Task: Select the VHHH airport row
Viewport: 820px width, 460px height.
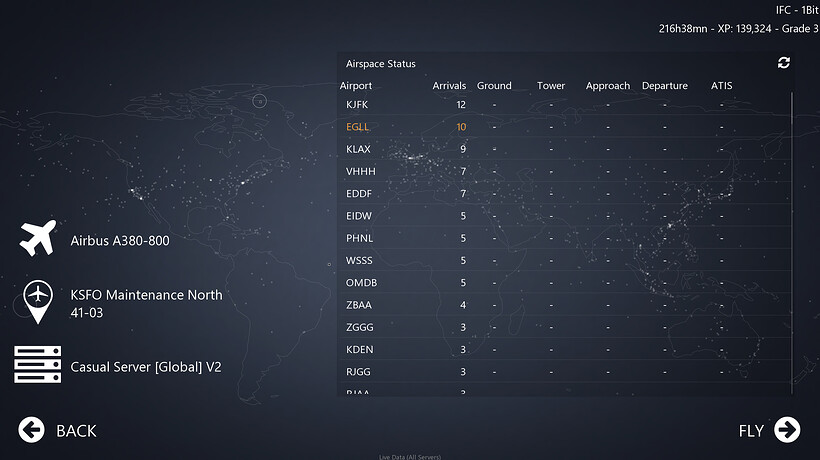Action: click(565, 171)
